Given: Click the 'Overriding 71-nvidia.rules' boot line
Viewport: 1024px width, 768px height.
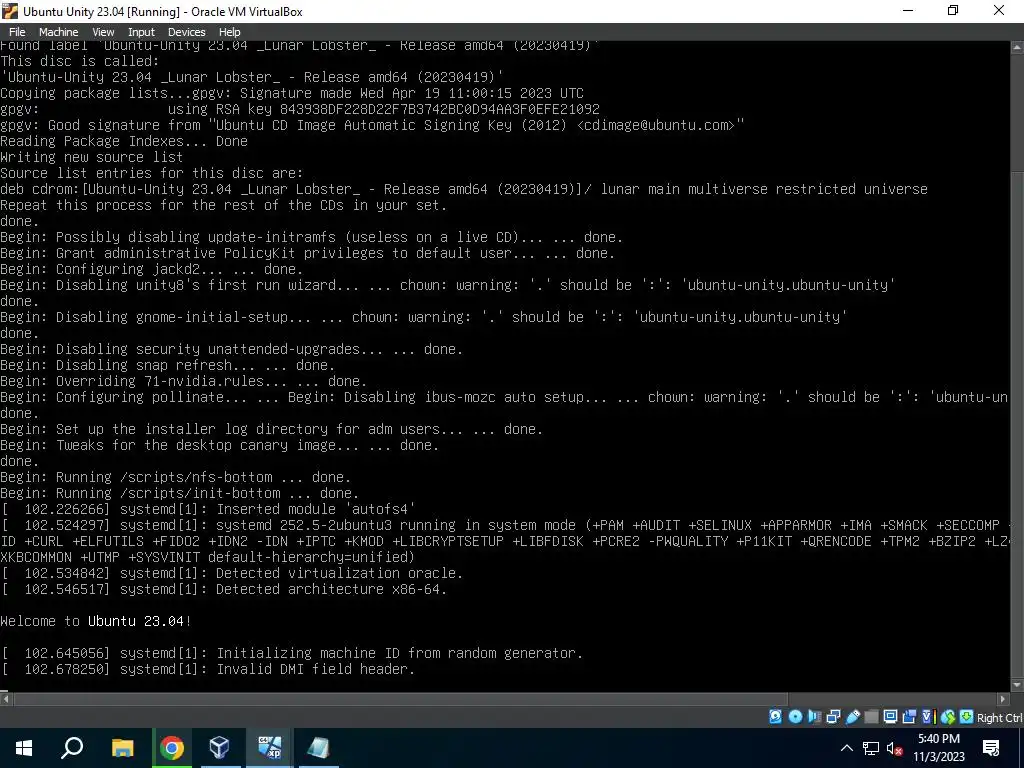Looking at the screenshot, I should (x=184, y=381).
